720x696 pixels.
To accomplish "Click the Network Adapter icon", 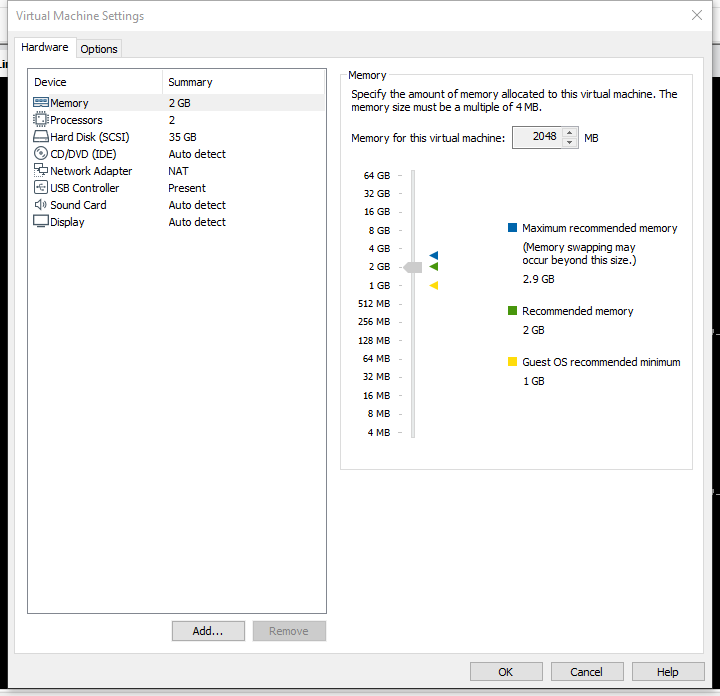I will click(41, 171).
